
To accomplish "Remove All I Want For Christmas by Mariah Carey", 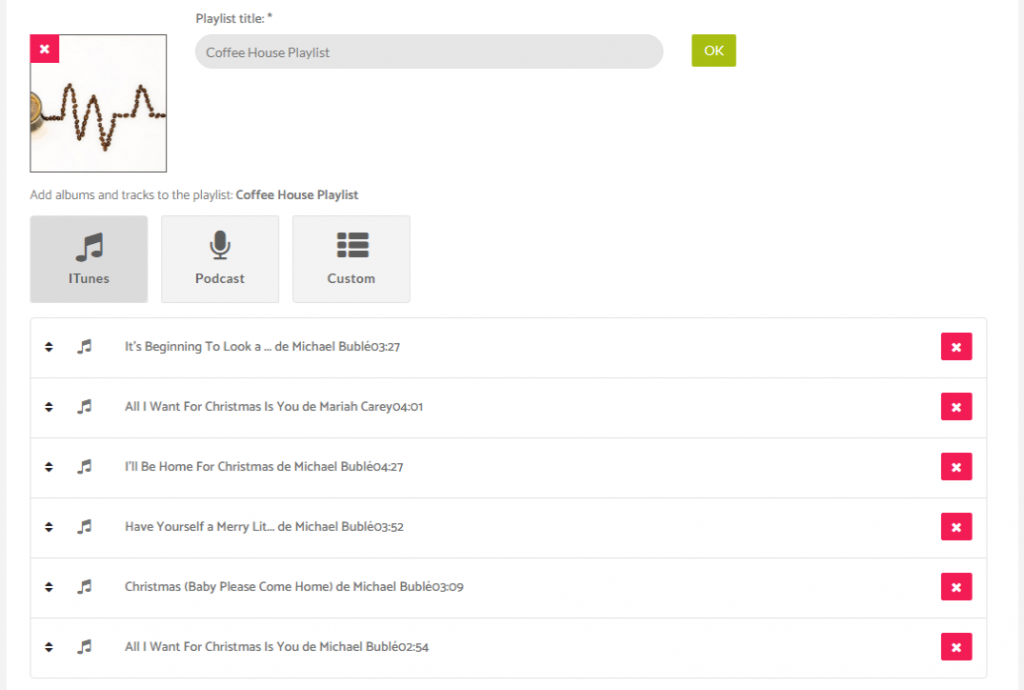I will (956, 407).
